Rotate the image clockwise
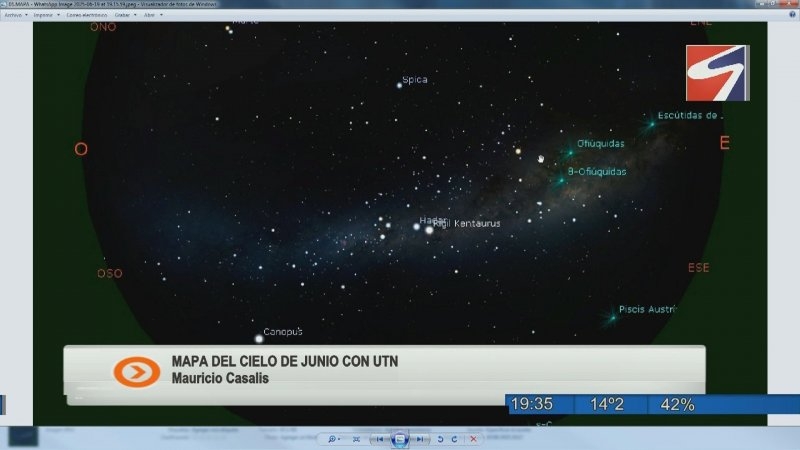Viewport: 800px width, 450px height. (454, 439)
